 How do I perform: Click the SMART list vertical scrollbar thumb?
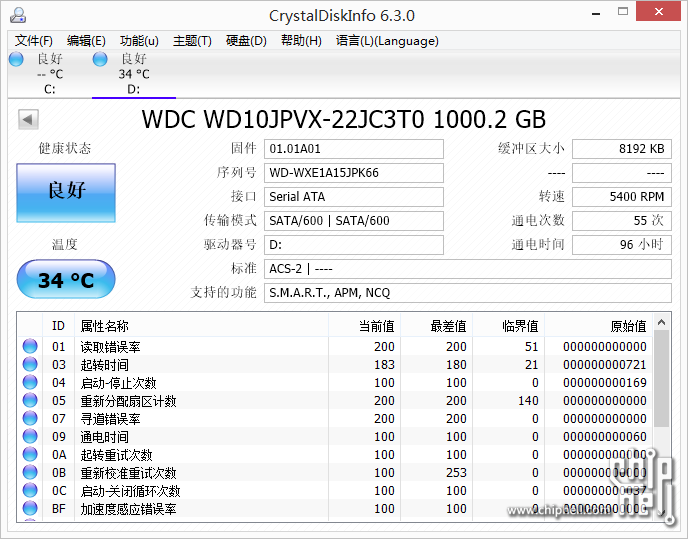pyautogui.click(x=662, y=378)
